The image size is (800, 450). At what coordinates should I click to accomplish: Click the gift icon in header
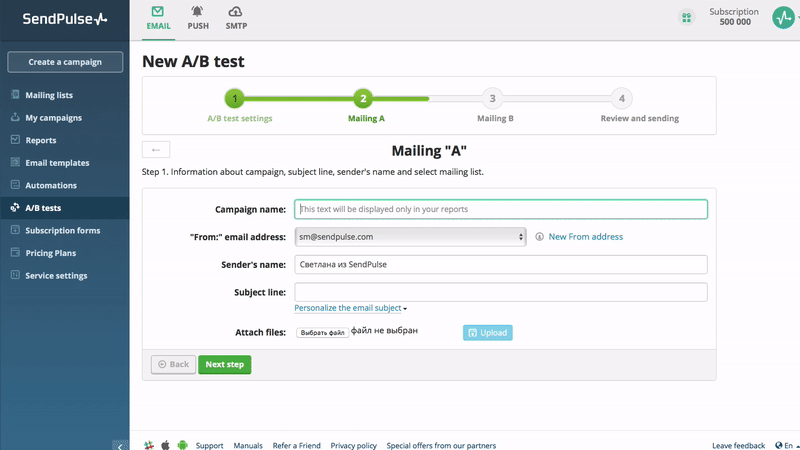tap(686, 18)
